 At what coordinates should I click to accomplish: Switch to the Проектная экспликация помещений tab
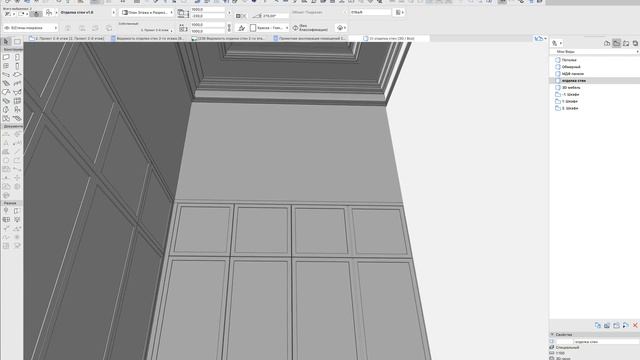click(309, 38)
